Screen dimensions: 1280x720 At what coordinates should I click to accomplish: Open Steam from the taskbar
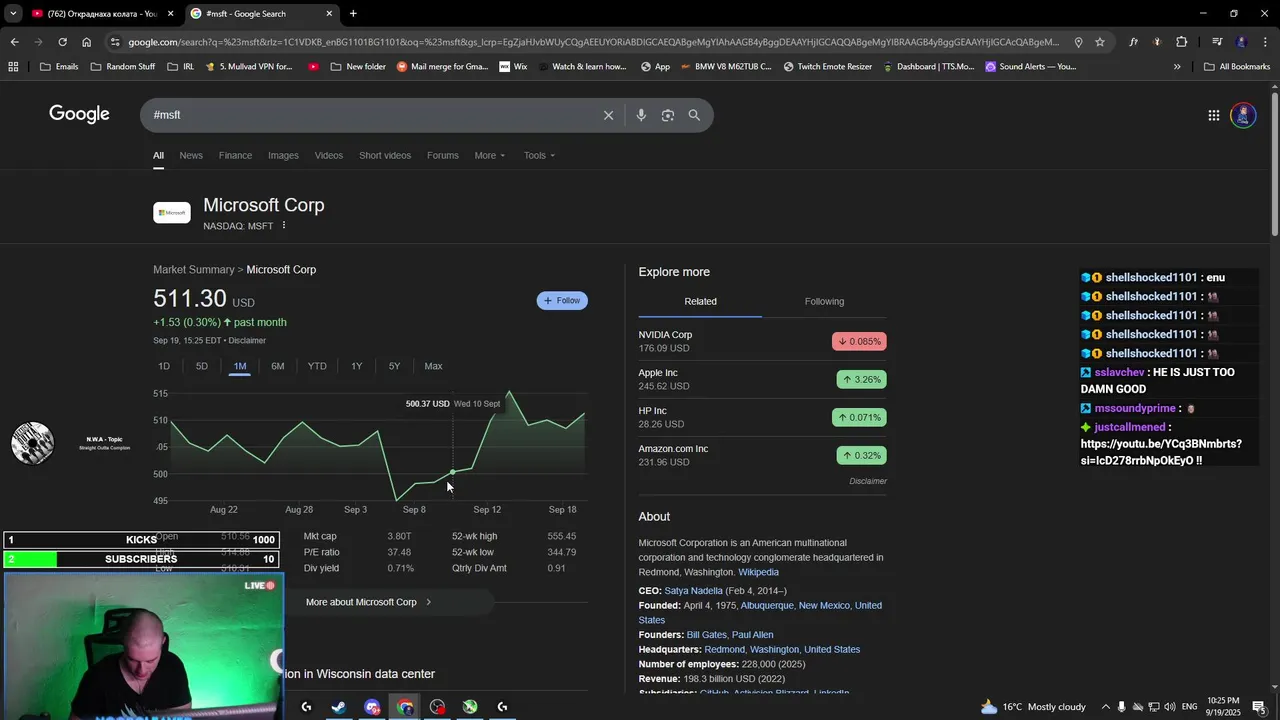point(339,707)
